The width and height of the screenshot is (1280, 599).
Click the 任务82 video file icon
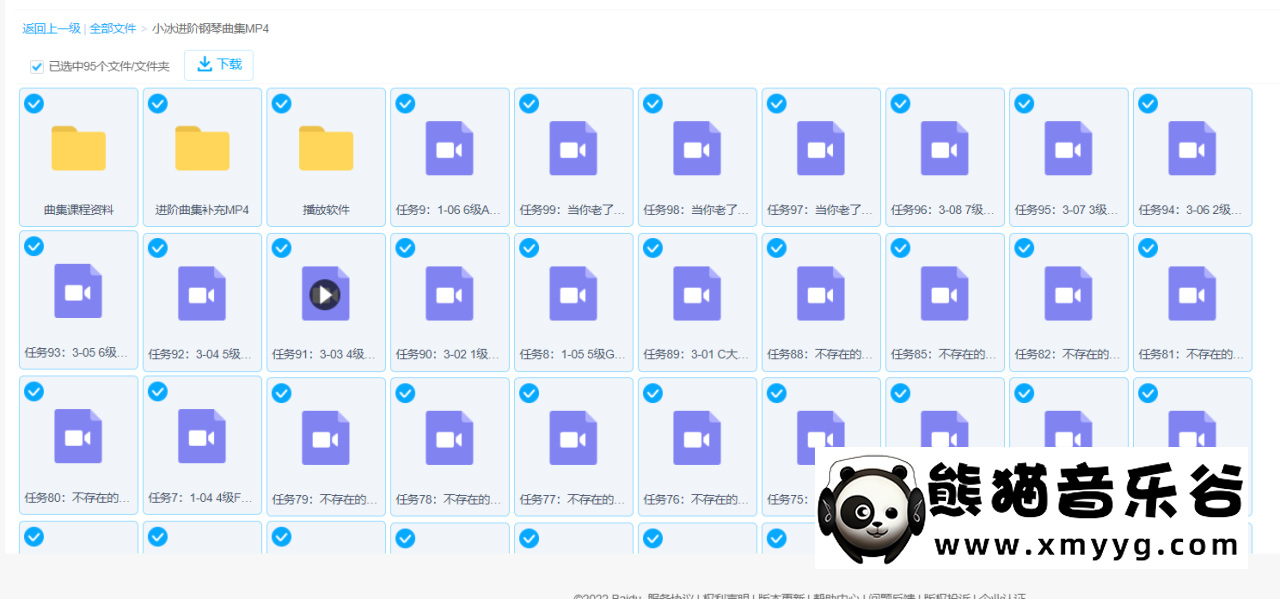(x=1068, y=293)
